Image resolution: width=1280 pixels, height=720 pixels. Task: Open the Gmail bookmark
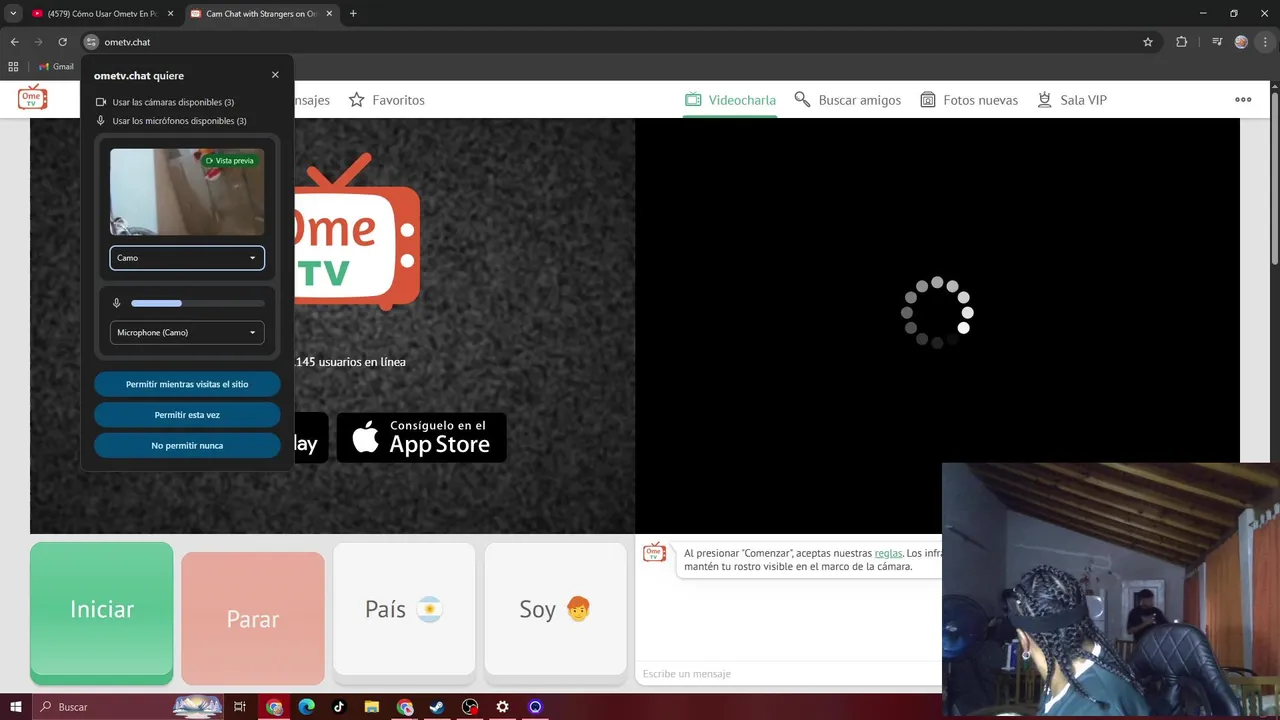(x=56, y=67)
